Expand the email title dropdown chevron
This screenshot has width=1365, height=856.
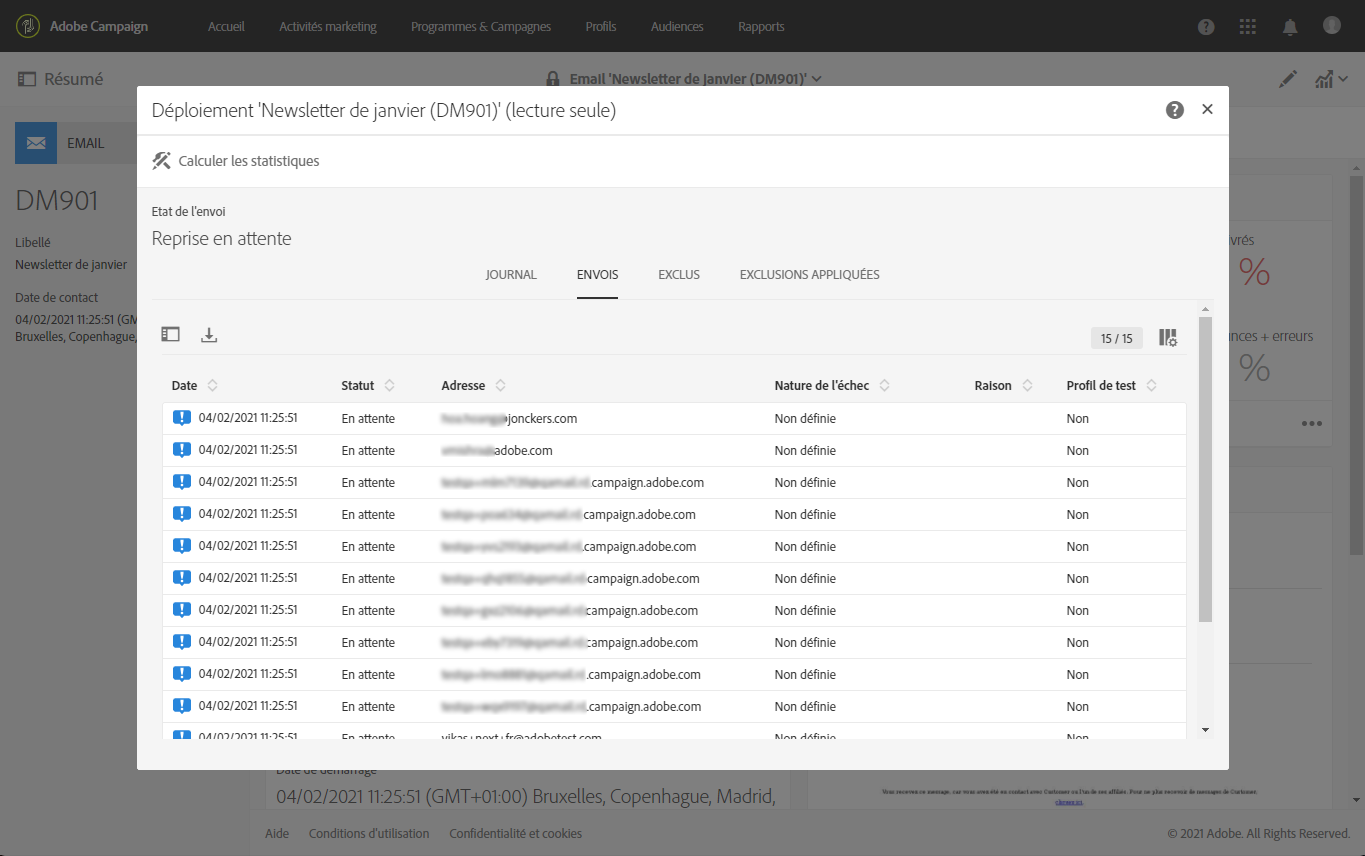[817, 79]
